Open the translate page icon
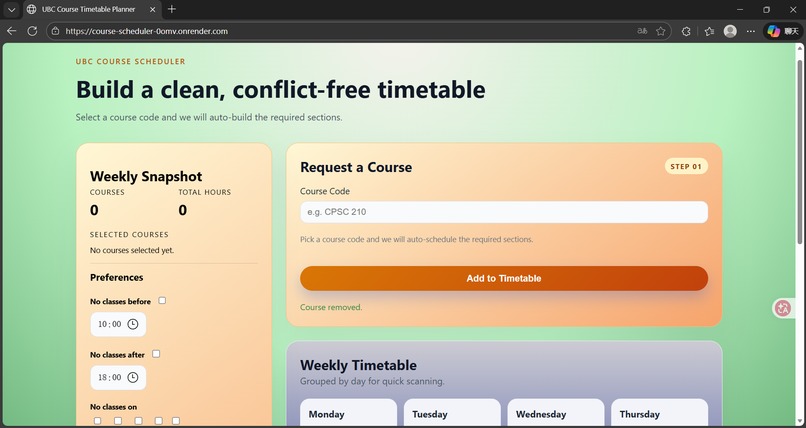The height and width of the screenshot is (428, 806). coord(642,31)
